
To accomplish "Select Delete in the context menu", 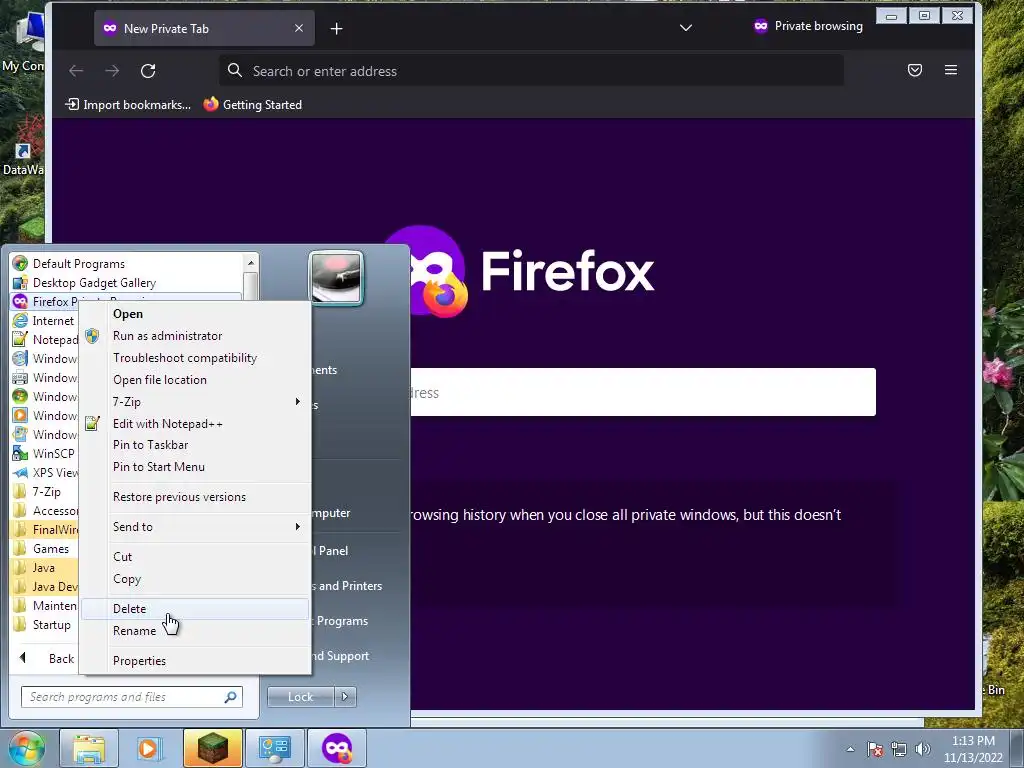I will [x=195, y=609].
